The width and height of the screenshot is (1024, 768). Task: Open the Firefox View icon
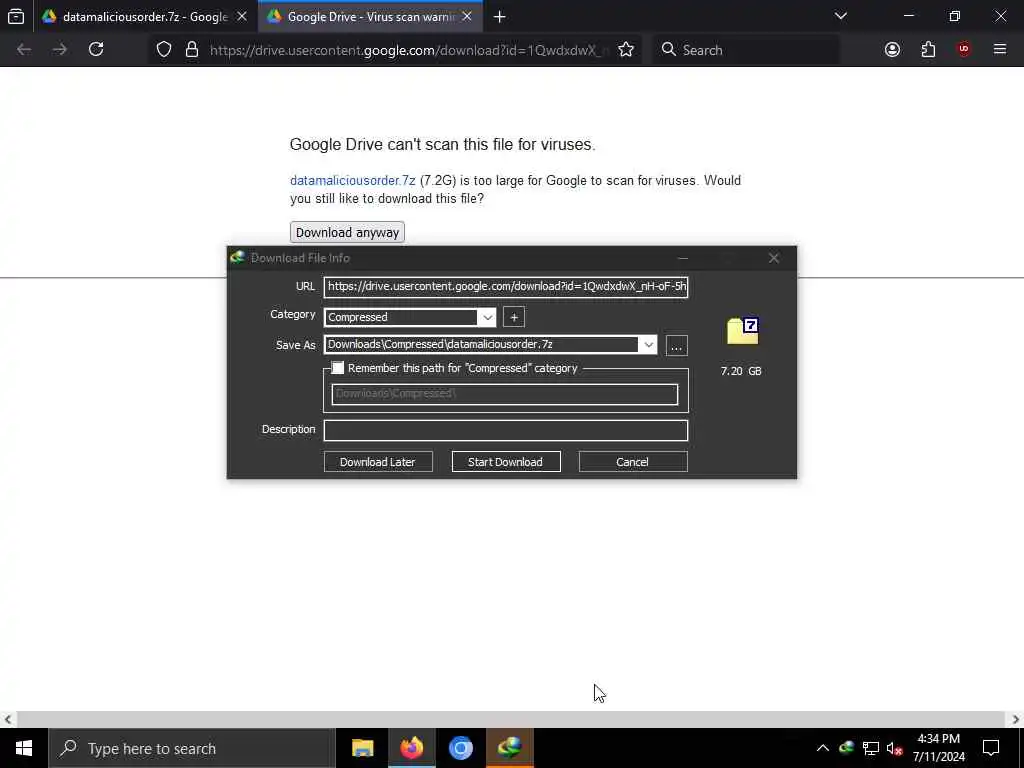pos(16,17)
